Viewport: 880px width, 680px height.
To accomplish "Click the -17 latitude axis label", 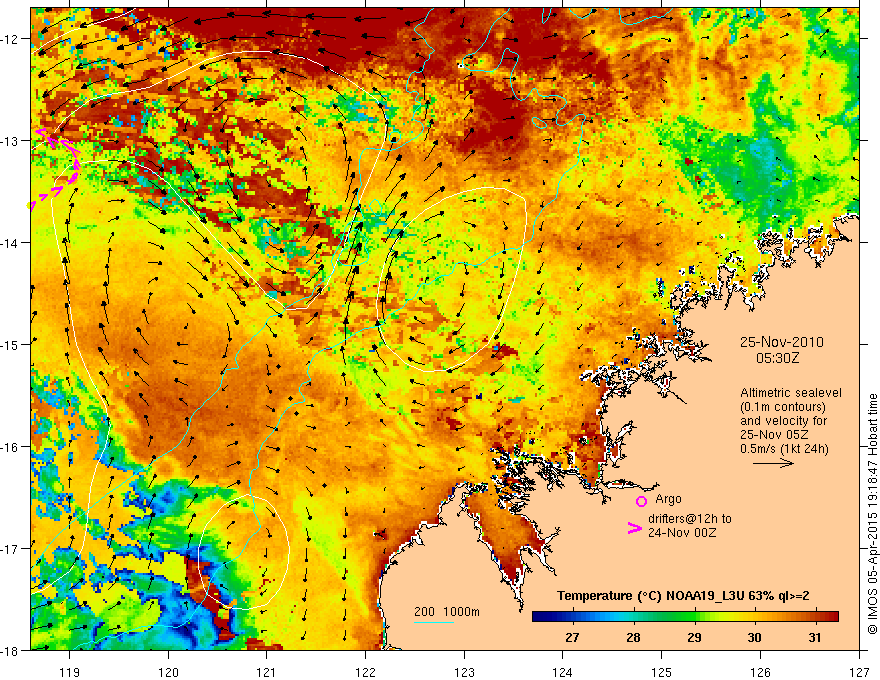I will pos(10,548).
